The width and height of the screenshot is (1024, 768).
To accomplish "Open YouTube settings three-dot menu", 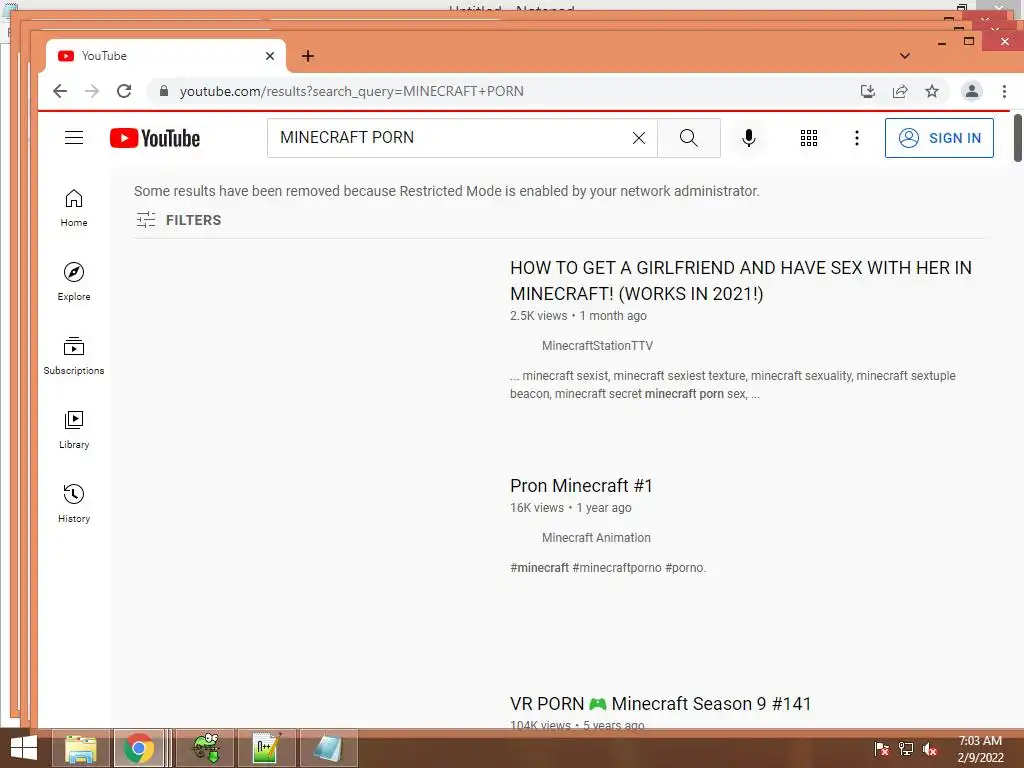I will [857, 138].
